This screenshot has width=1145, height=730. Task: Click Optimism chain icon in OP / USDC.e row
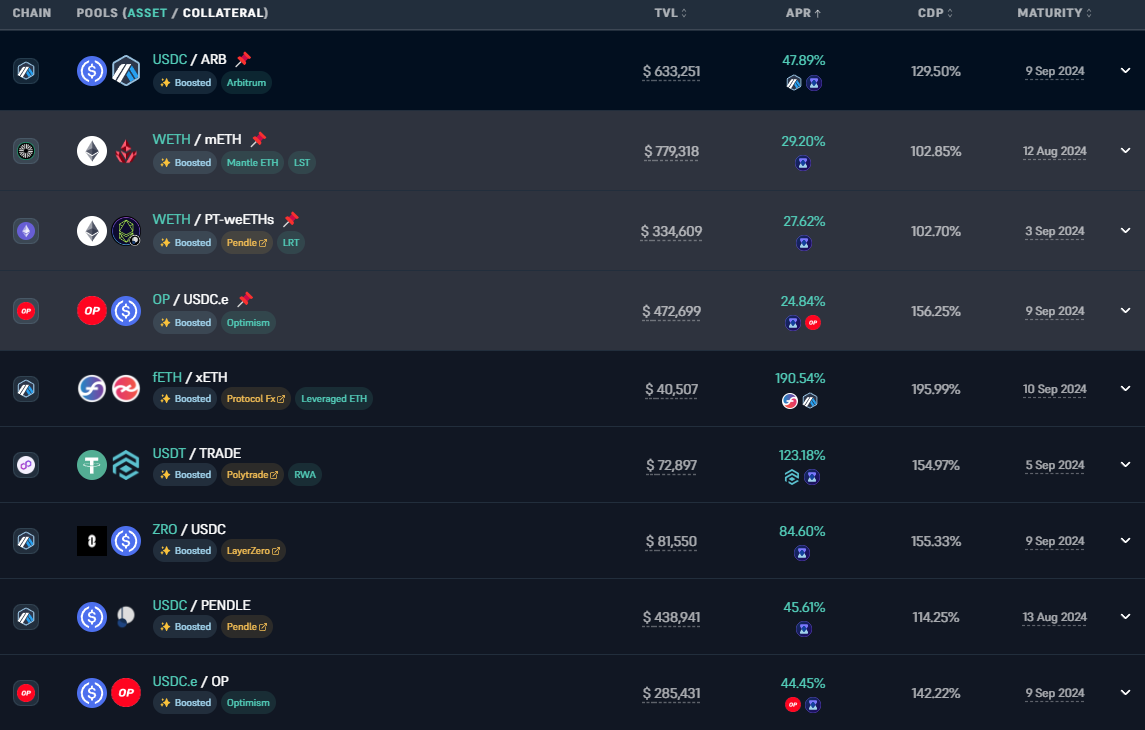coord(26,311)
